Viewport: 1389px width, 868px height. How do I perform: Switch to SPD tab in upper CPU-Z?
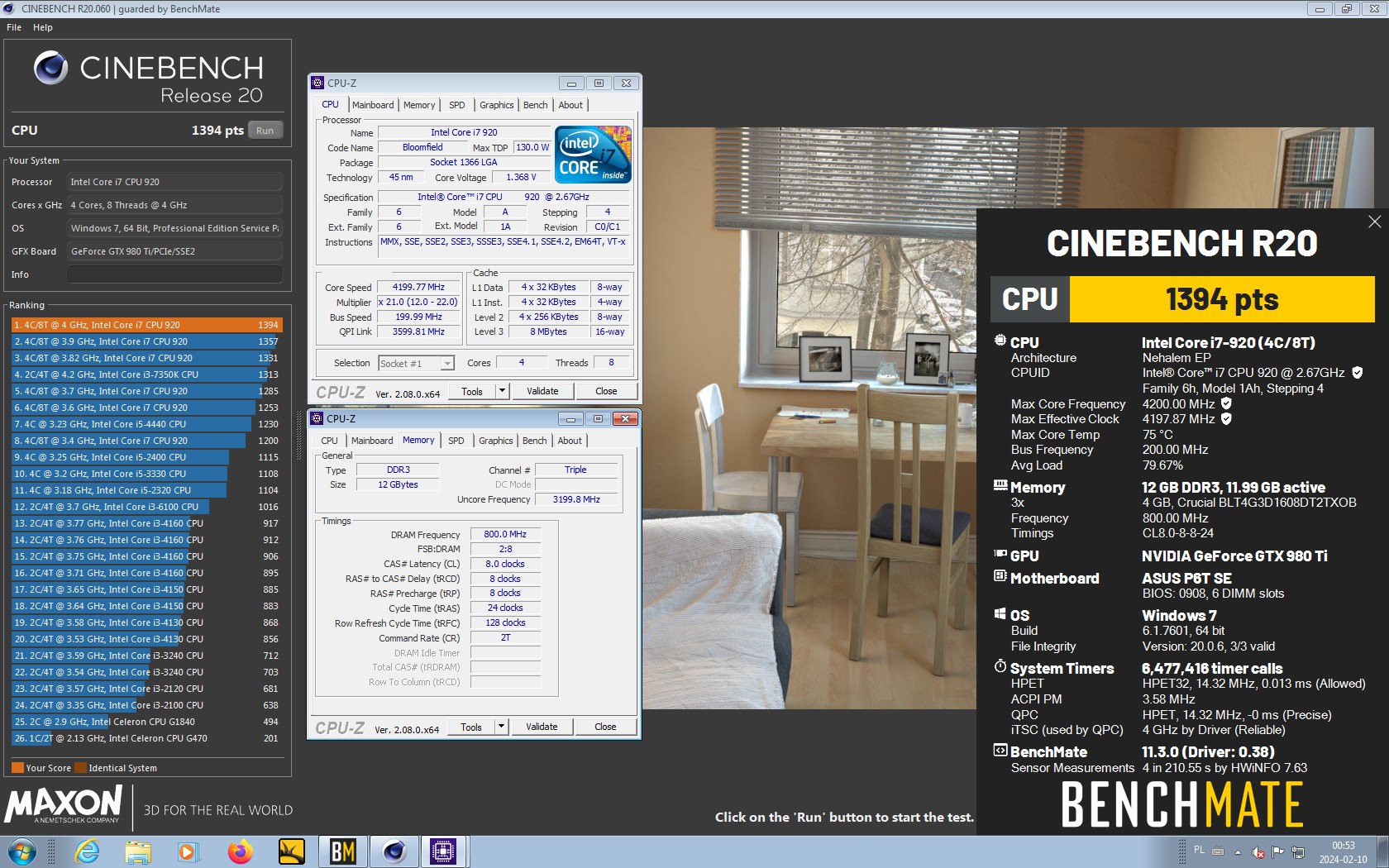pyautogui.click(x=457, y=105)
